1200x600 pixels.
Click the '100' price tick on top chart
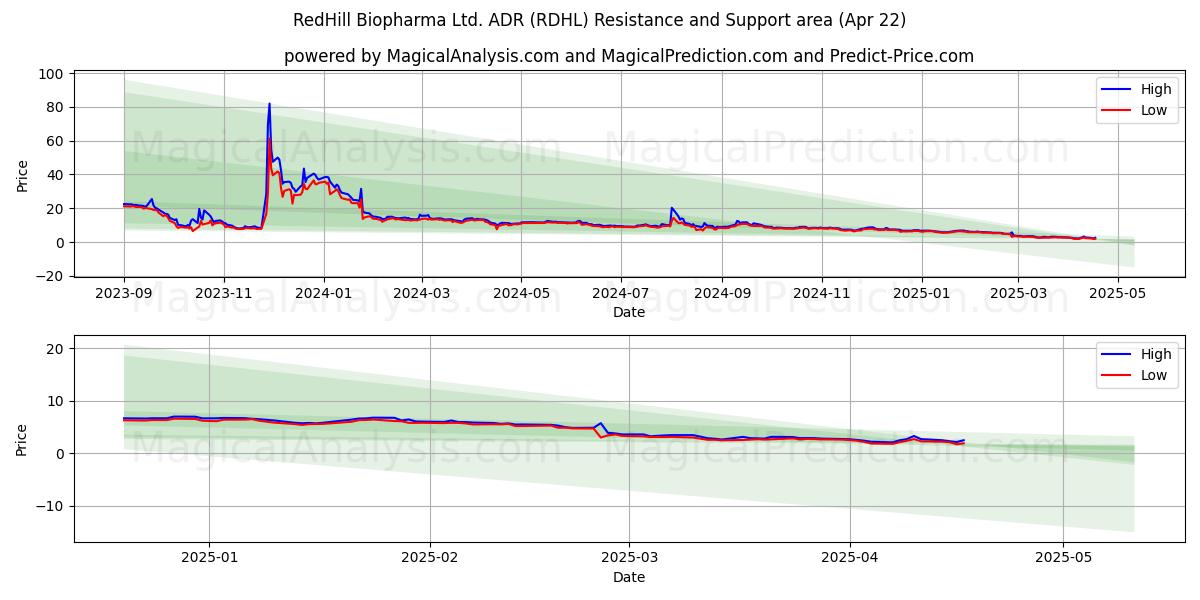(53, 74)
